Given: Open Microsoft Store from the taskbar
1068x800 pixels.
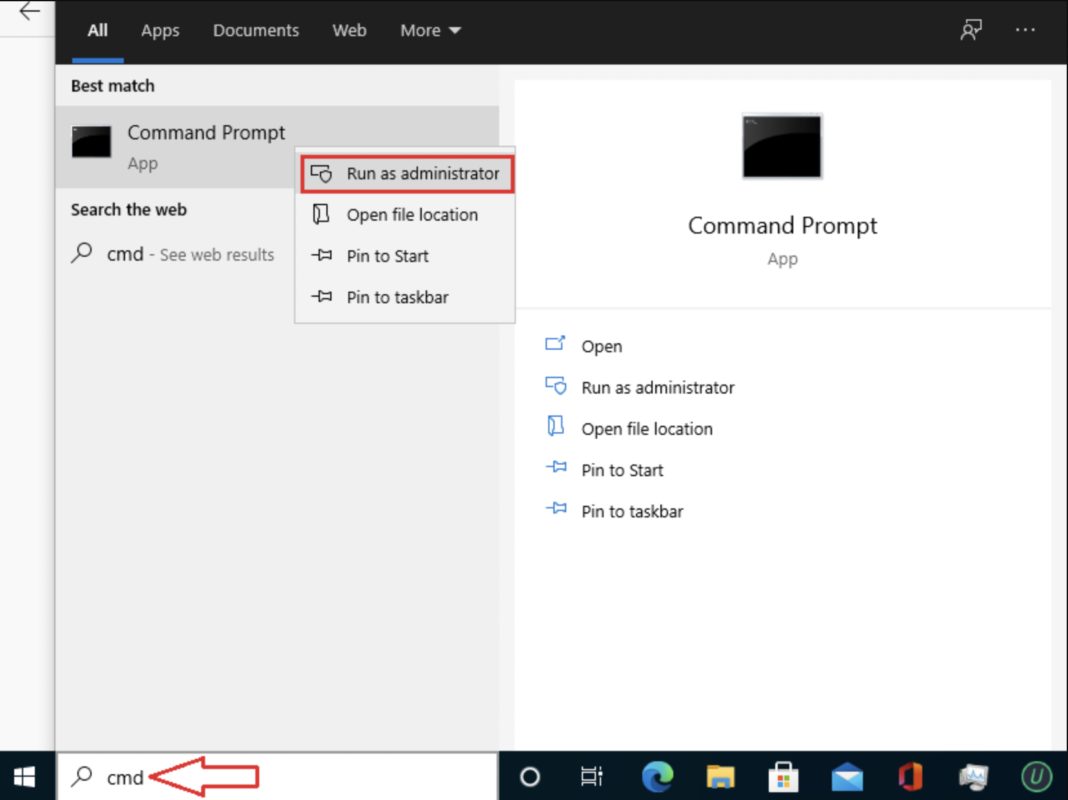Looking at the screenshot, I should (x=783, y=776).
